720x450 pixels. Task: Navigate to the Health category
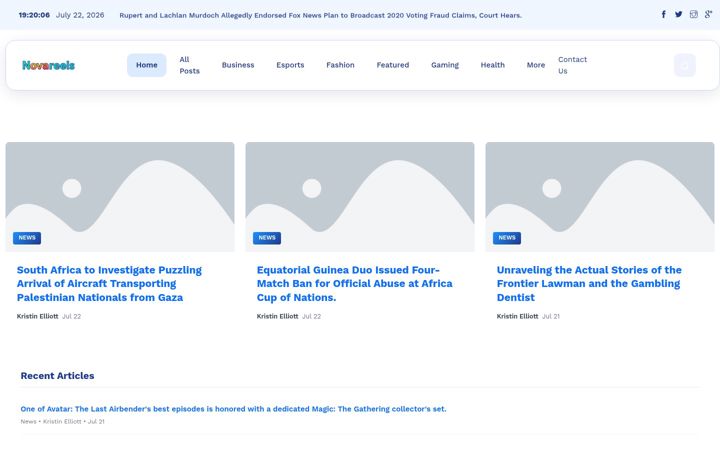click(493, 65)
